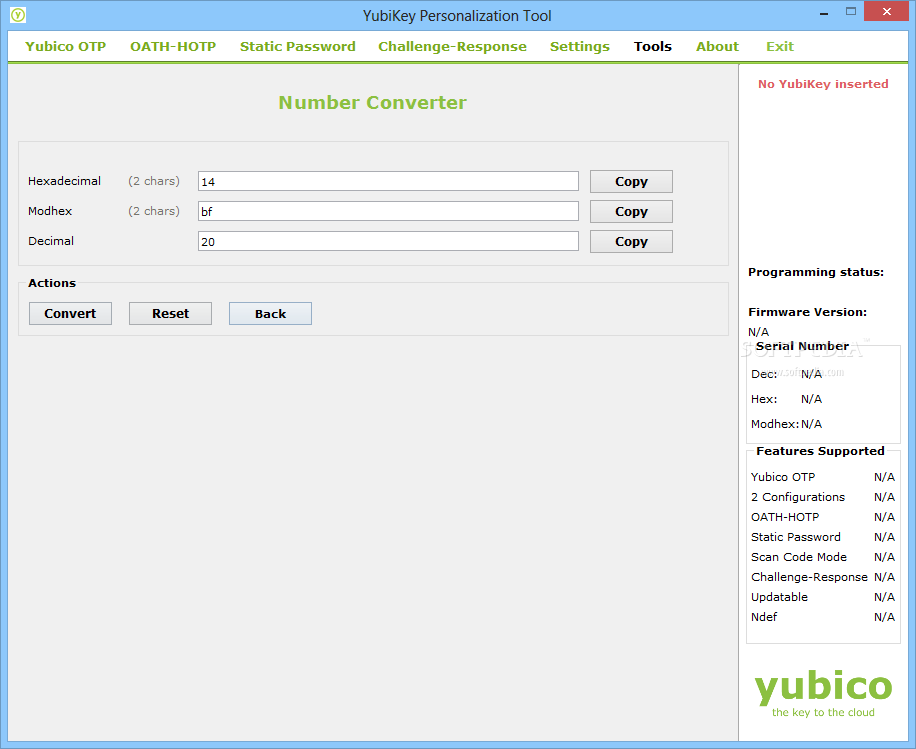Image resolution: width=916 pixels, height=749 pixels.
Task: Click the Convert button
Action: pos(70,314)
